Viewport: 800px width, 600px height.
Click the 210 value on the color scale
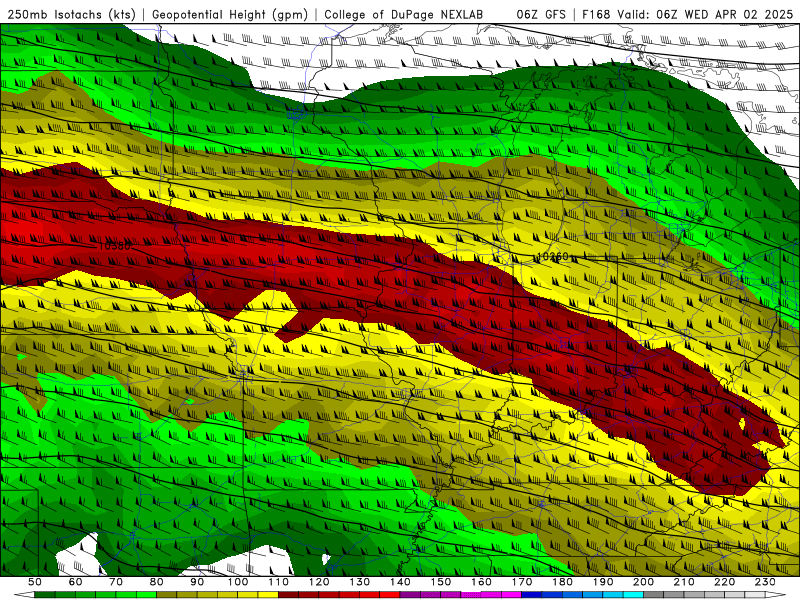(x=684, y=582)
